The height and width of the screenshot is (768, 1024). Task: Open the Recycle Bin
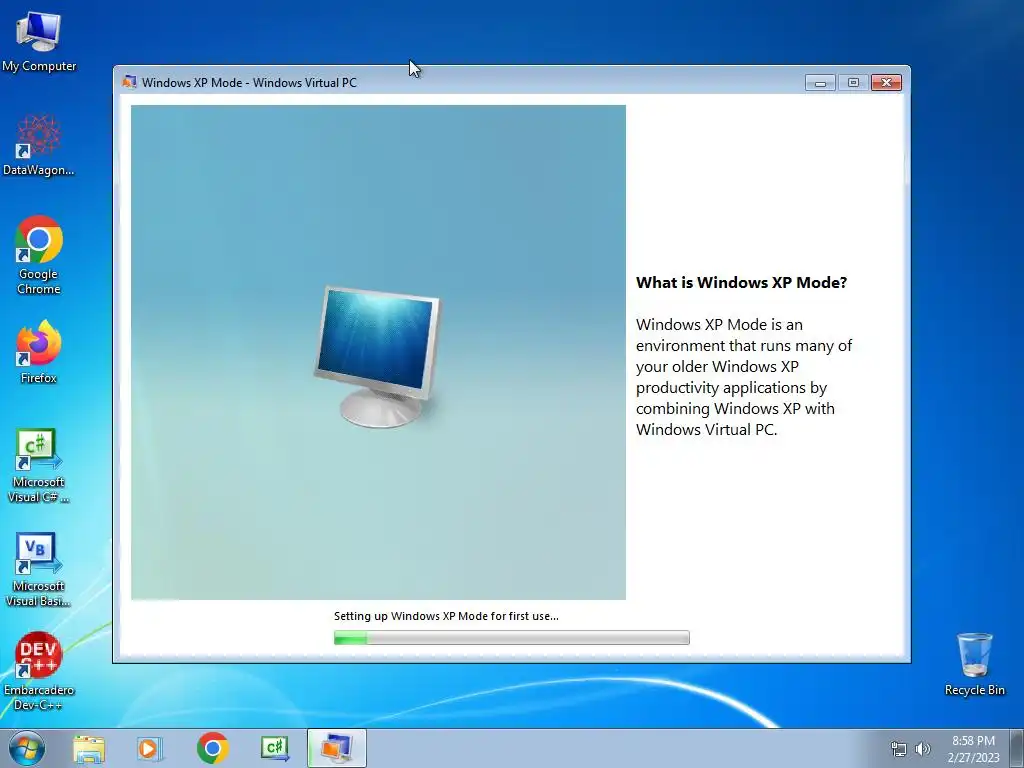pyautogui.click(x=974, y=664)
